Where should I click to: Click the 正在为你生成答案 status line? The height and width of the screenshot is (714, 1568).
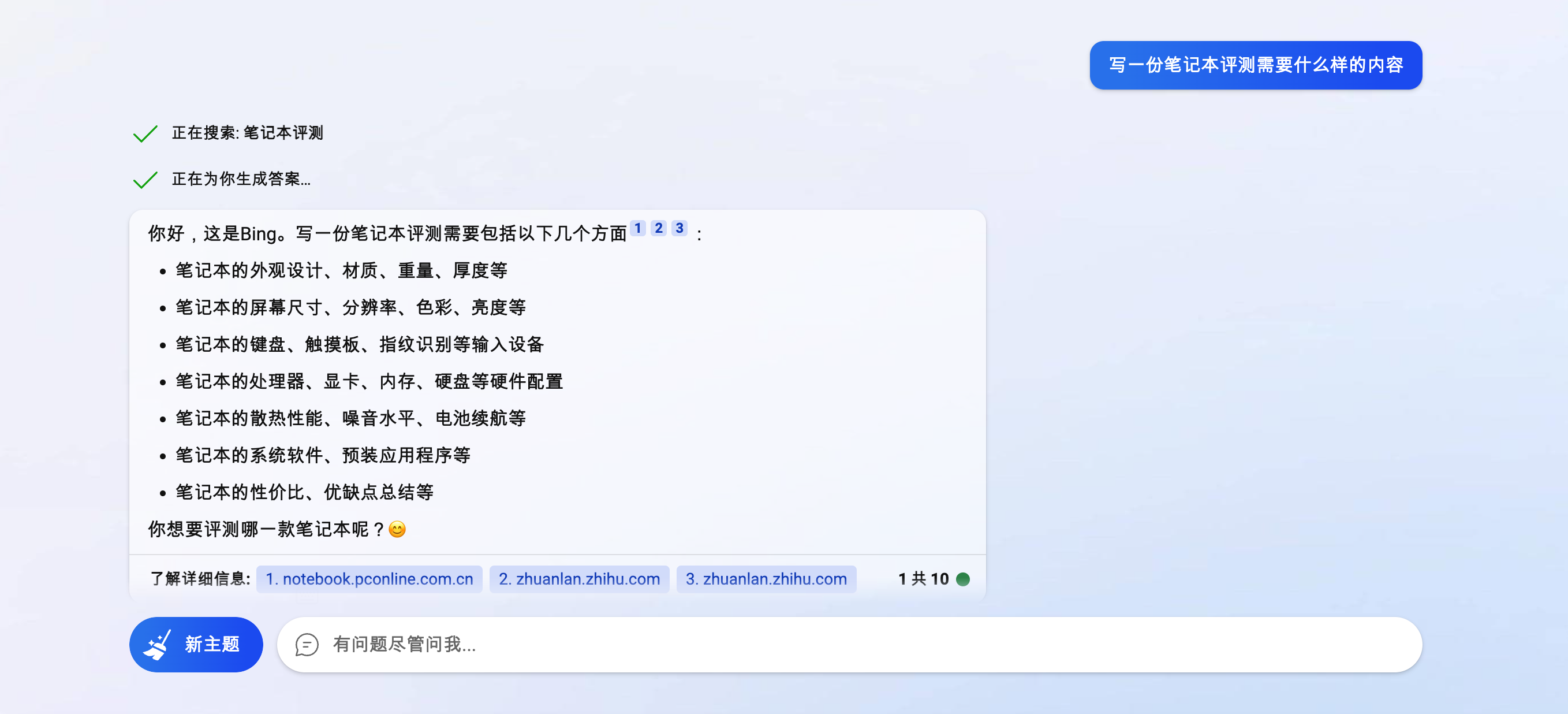[241, 180]
